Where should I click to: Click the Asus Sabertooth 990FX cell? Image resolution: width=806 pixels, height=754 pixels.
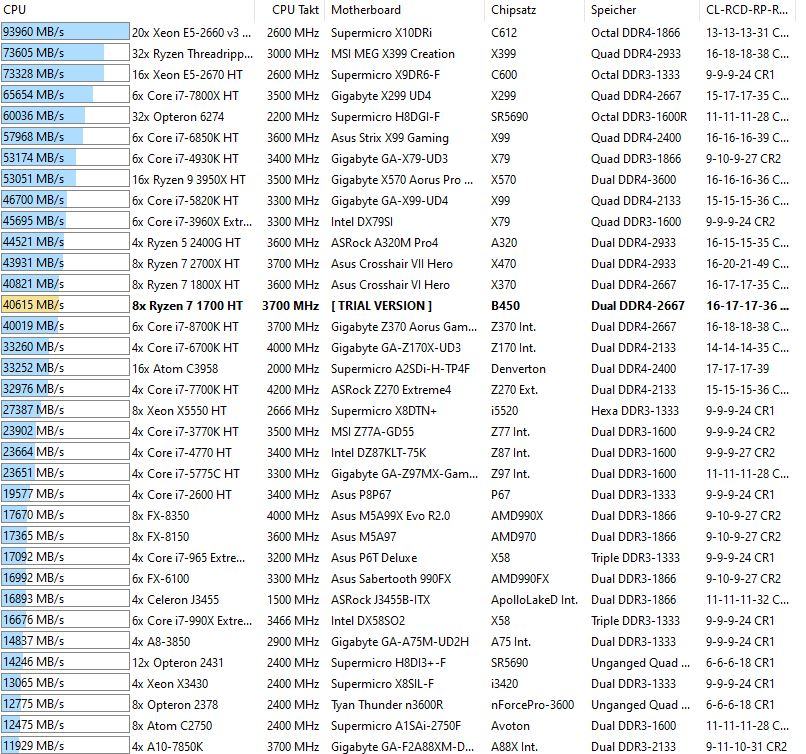[x=391, y=579]
